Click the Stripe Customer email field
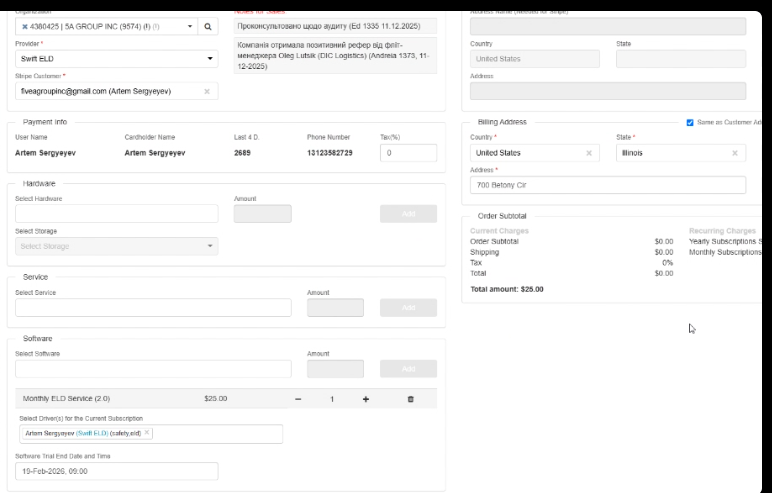 tap(117, 92)
